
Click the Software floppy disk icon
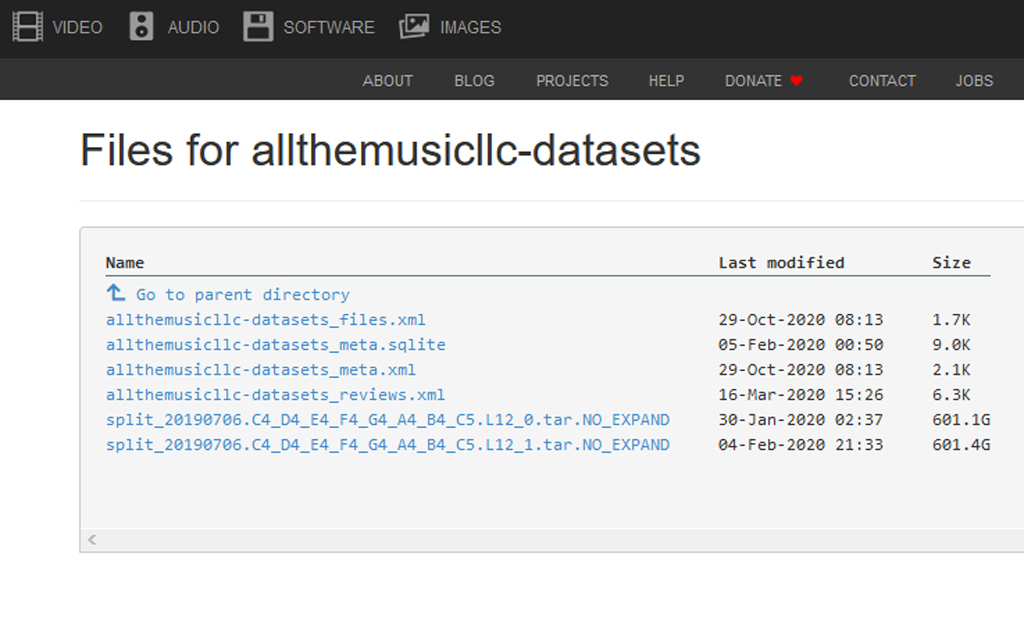point(258,27)
